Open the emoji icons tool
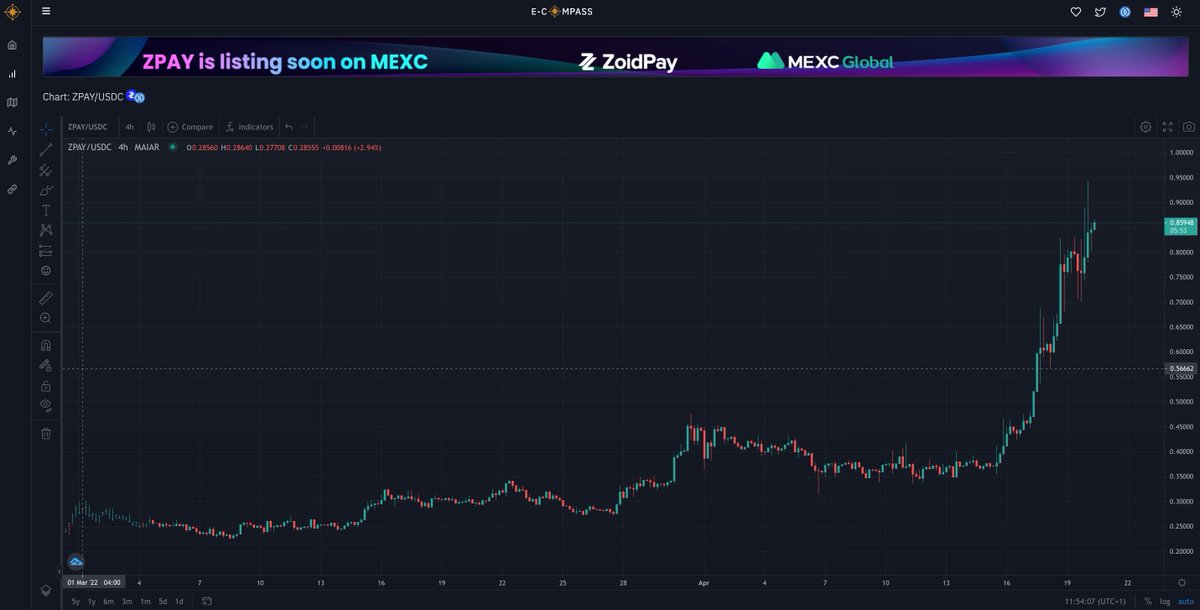Viewport: 1200px width, 610px height. 46,270
